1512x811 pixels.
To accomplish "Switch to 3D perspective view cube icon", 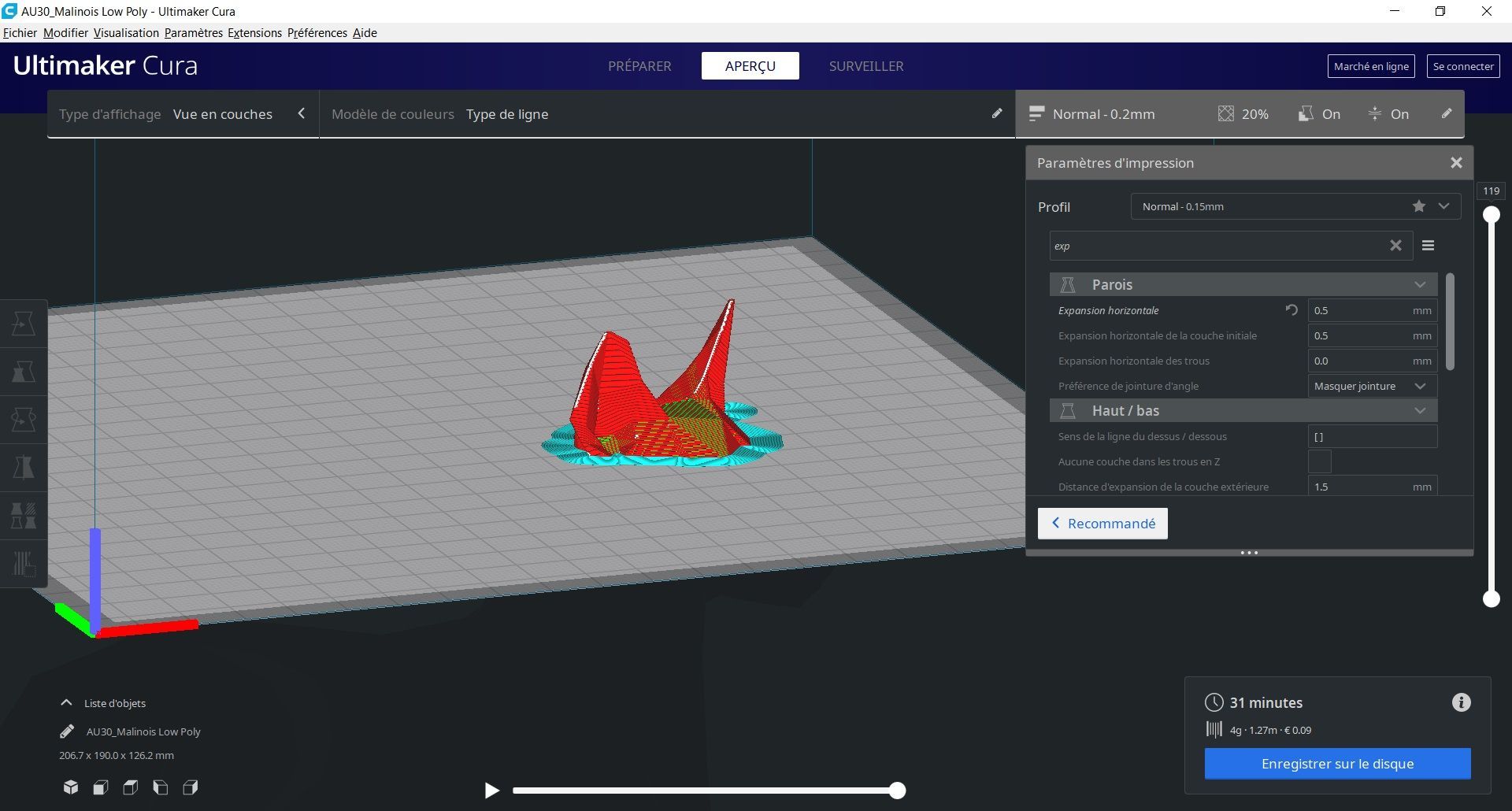I will coord(71,787).
